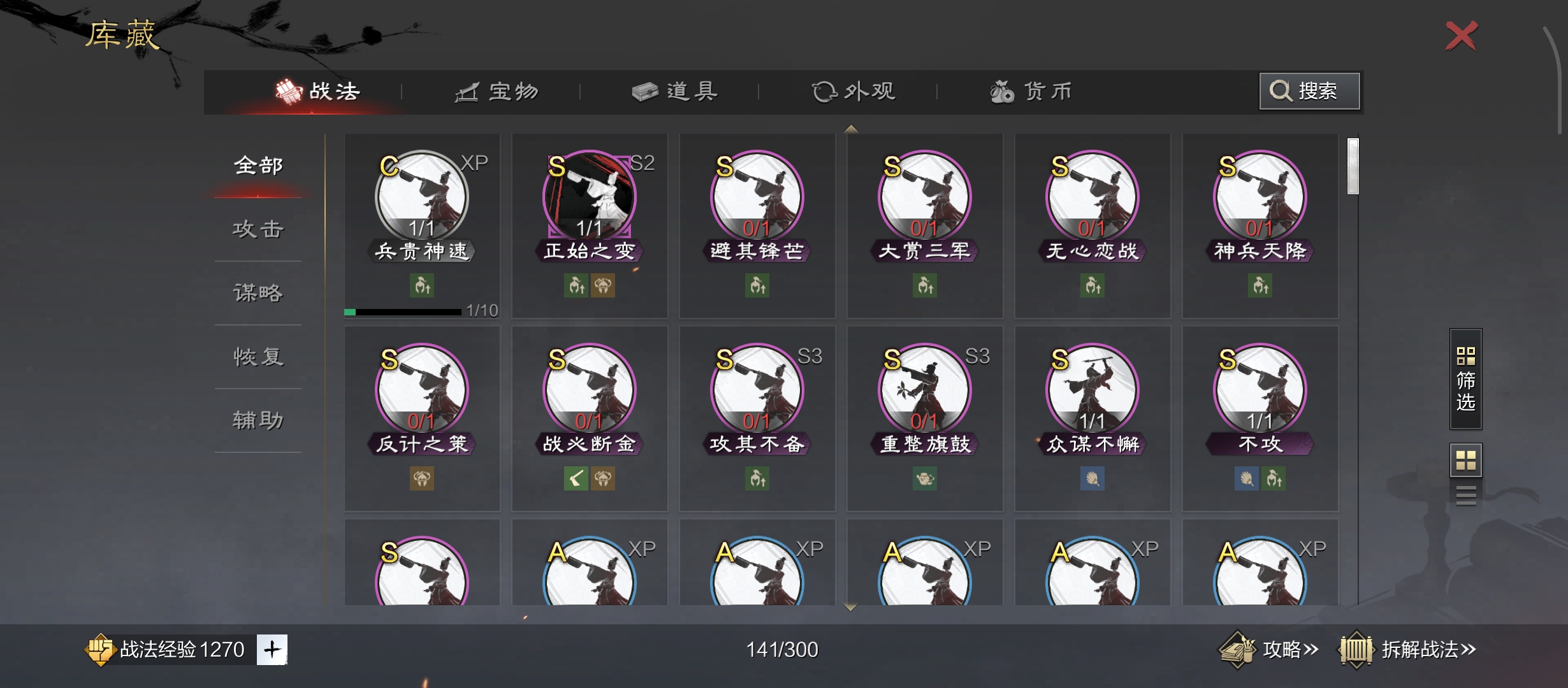The image size is (1568, 688).
Task: Switch to the 宝物 tab
Action: click(x=497, y=92)
